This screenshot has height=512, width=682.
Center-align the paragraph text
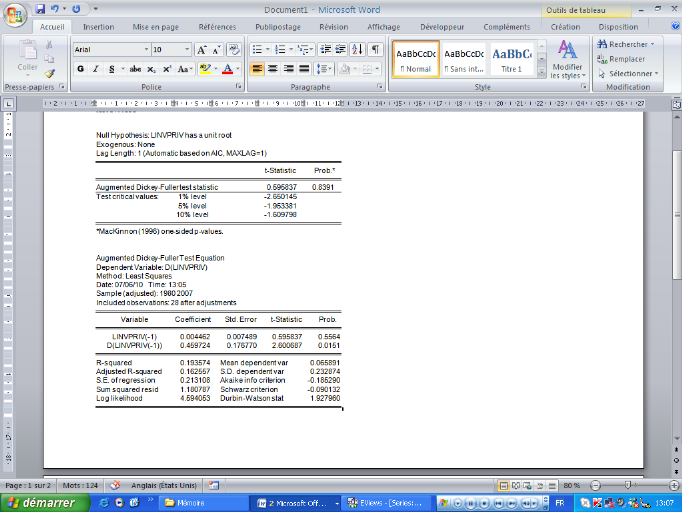coord(273,69)
